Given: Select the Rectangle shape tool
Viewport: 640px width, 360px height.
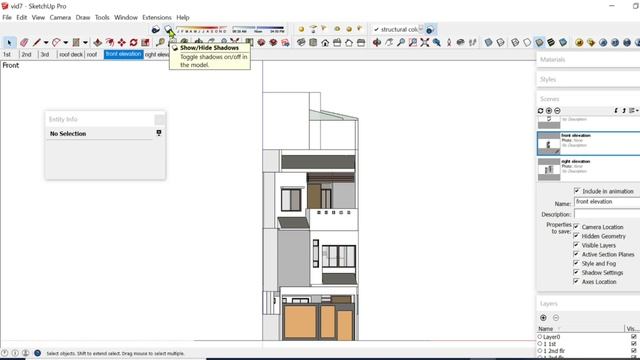Looking at the screenshot, I should [x=76, y=42].
